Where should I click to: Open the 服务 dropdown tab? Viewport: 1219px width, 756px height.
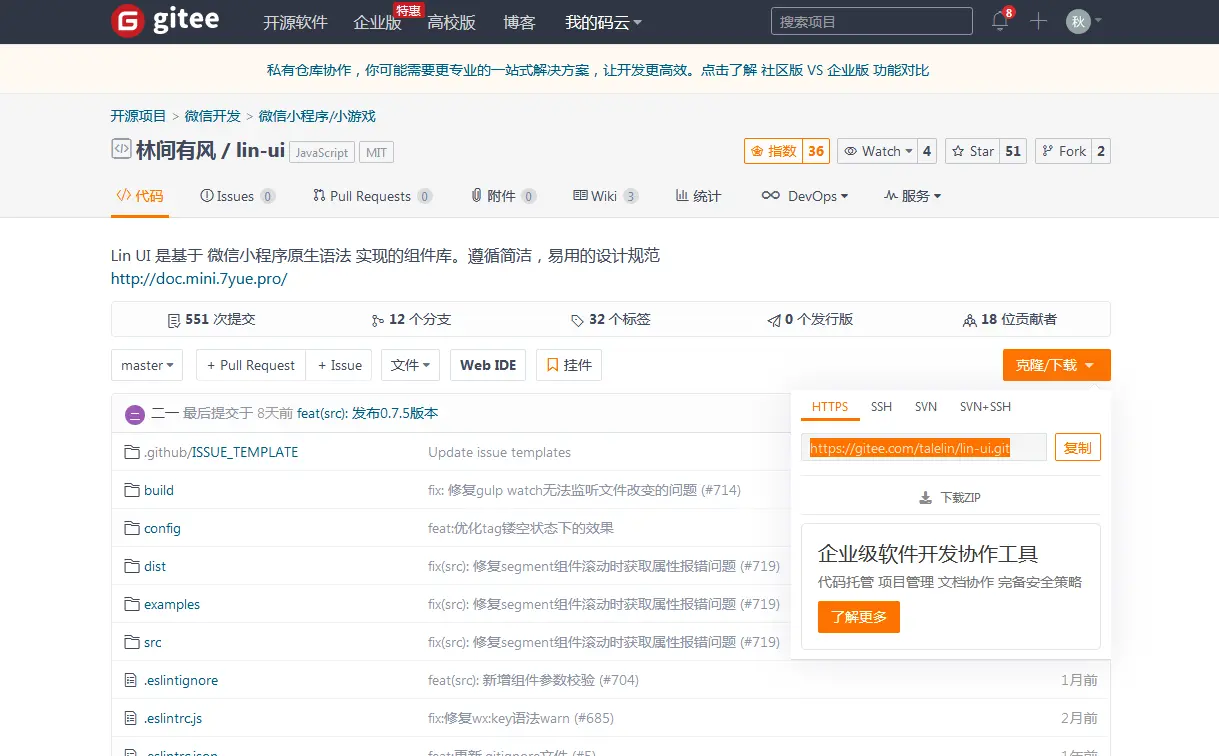coord(913,196)
